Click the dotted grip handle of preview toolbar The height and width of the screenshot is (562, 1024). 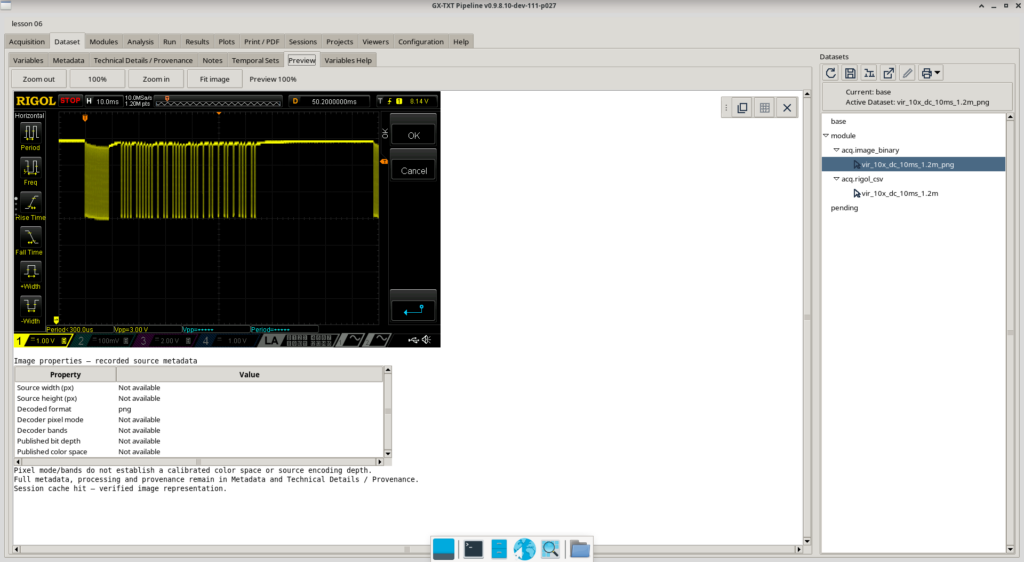click(x=726, y=108)
